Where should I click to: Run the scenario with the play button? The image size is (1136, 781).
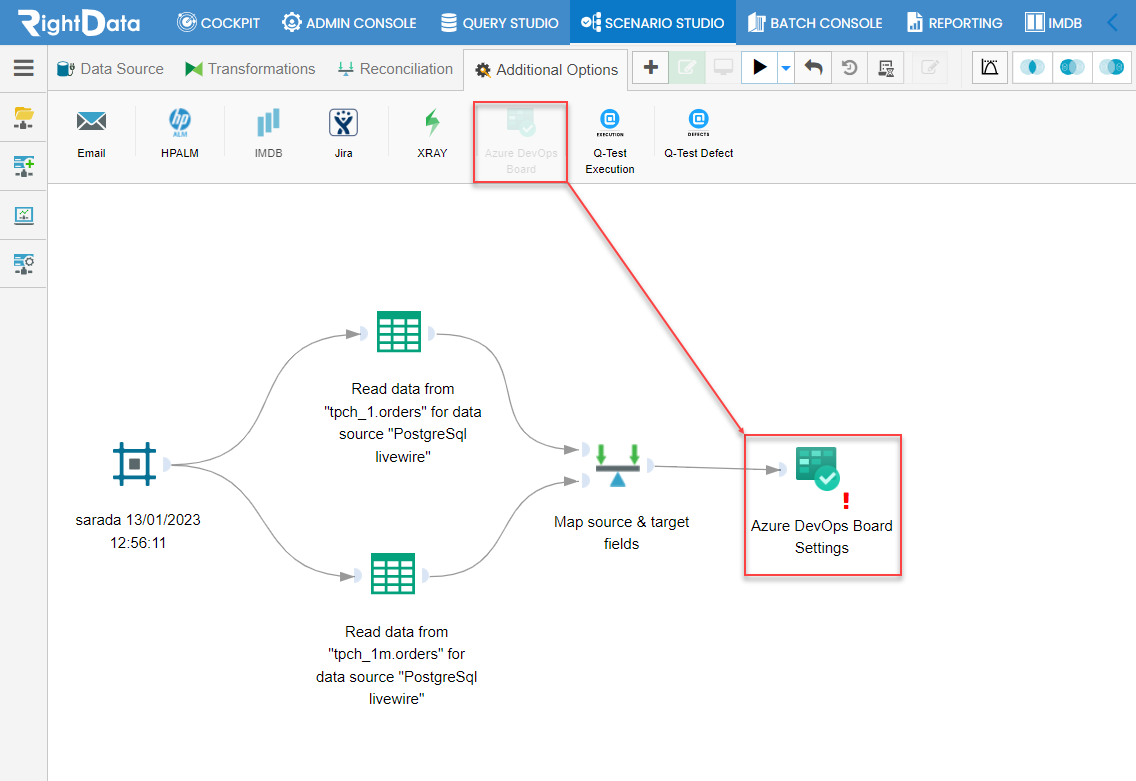[x=760, y=67]
